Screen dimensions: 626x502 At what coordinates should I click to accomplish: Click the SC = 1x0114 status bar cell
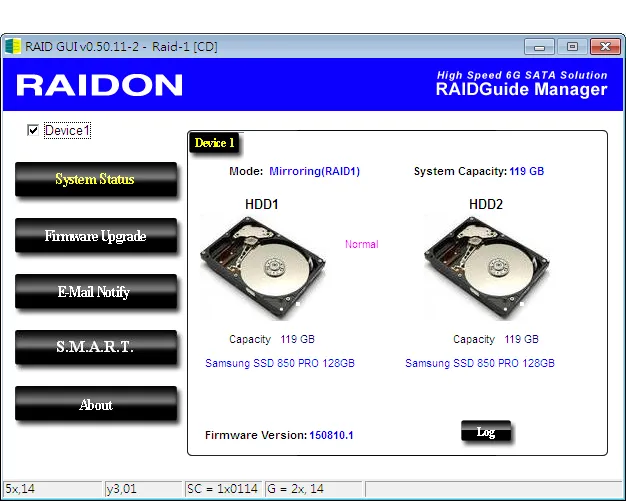coord(223,489)
